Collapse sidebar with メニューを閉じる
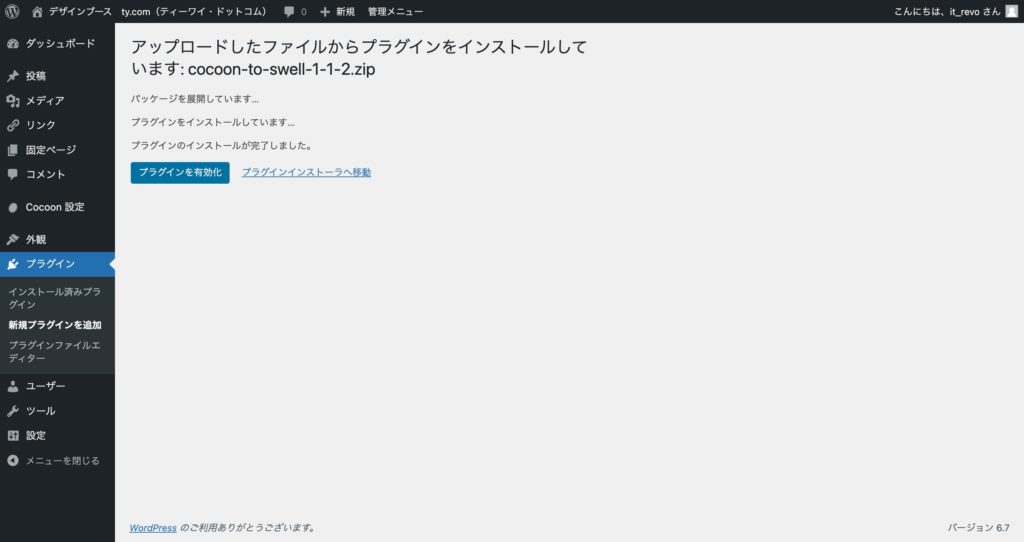Screen dimensions: 1024x542 (62, 461)
